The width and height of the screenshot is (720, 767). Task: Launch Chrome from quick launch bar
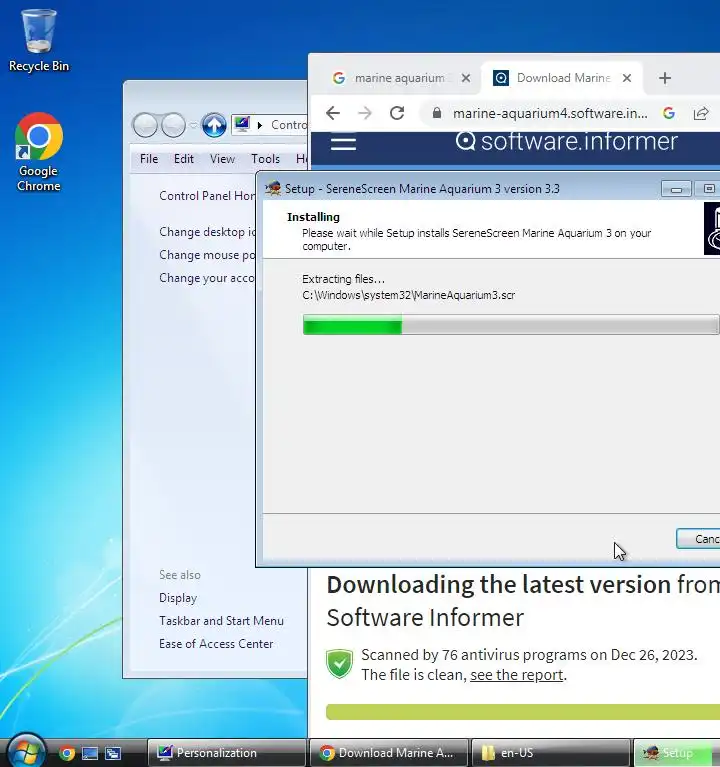[x=67, y=753]
